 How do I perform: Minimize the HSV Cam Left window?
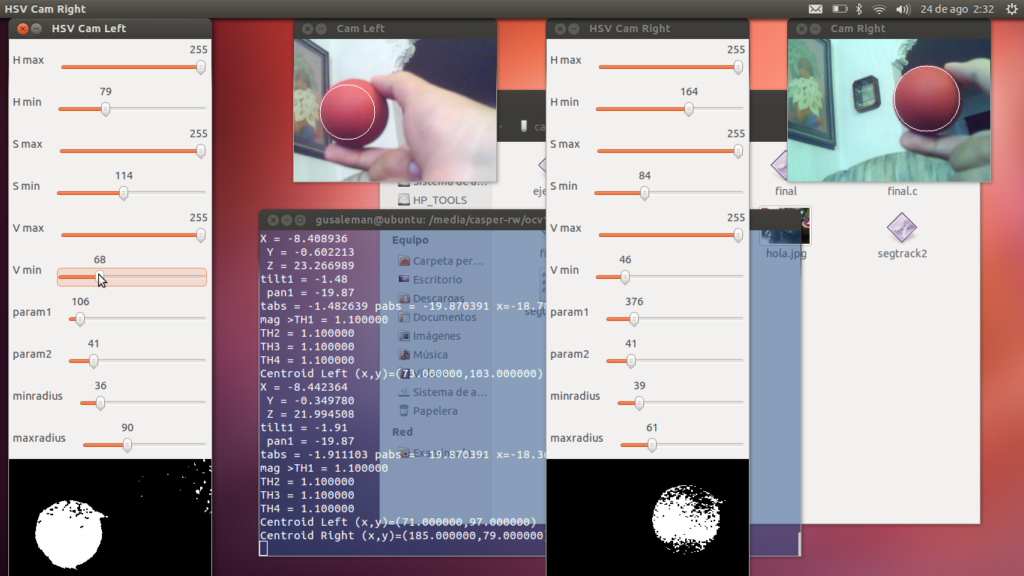(x=37, y=29)
